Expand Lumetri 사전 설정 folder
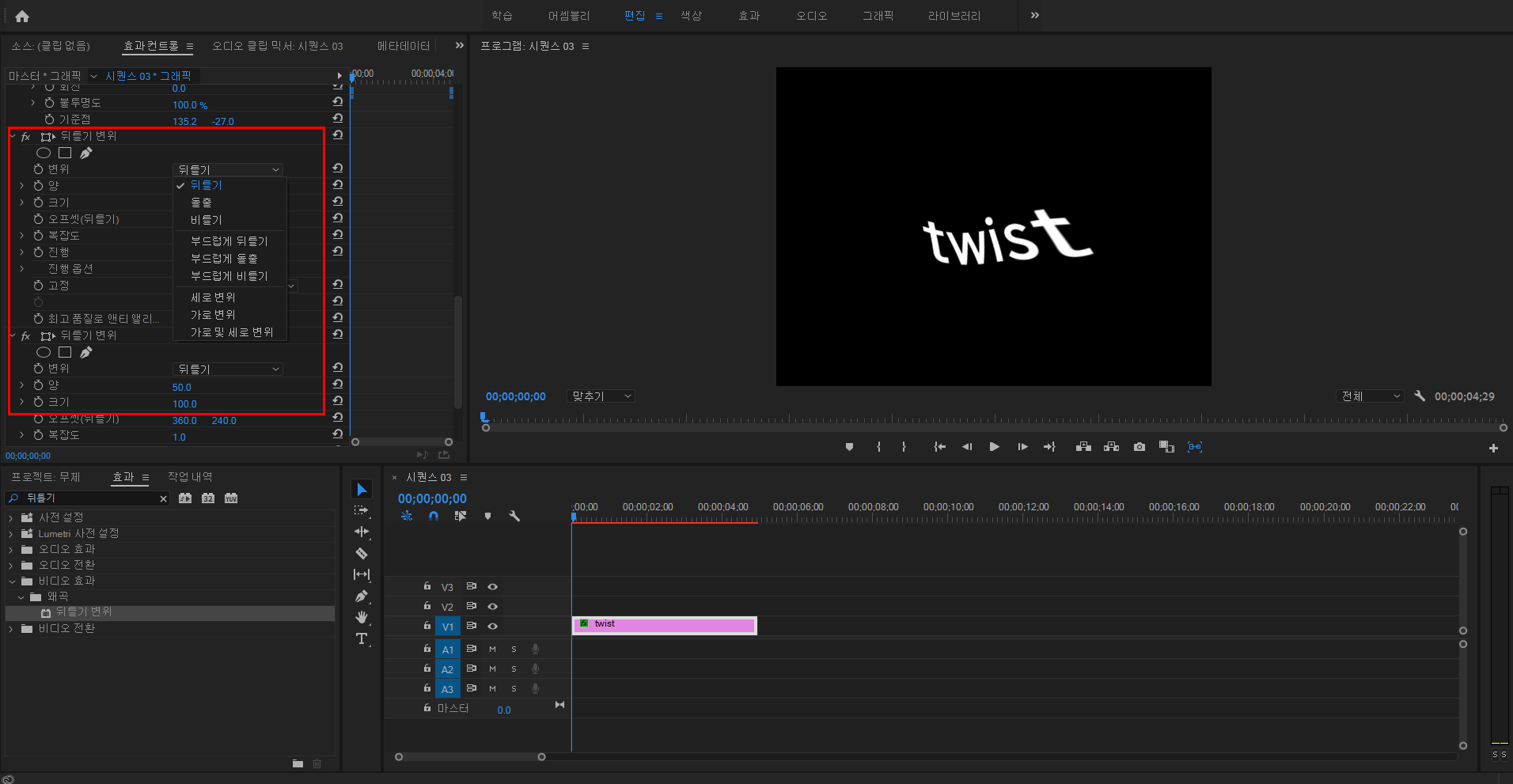The height and width of the screenshot is (784, 1513). click(x=11, y=534)
